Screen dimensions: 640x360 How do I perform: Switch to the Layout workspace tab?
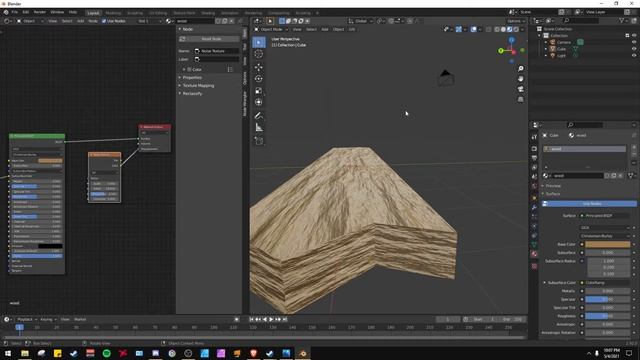(93, 13)
